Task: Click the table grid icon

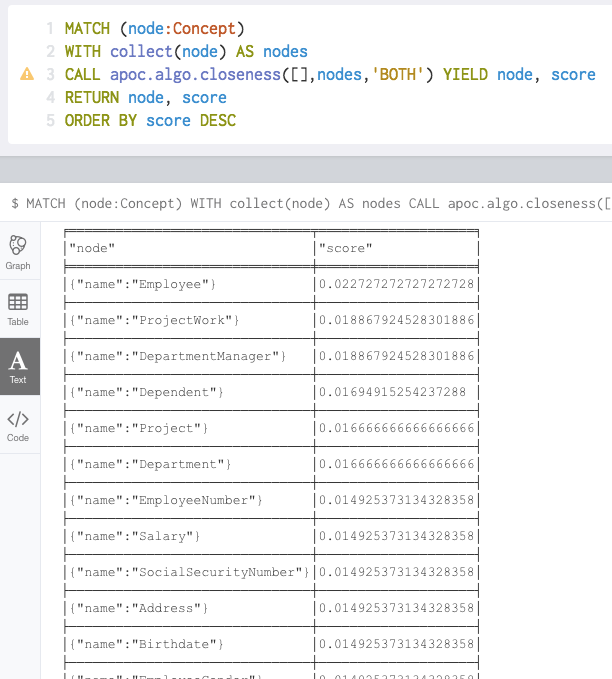Action: click(x=18, y=302)
